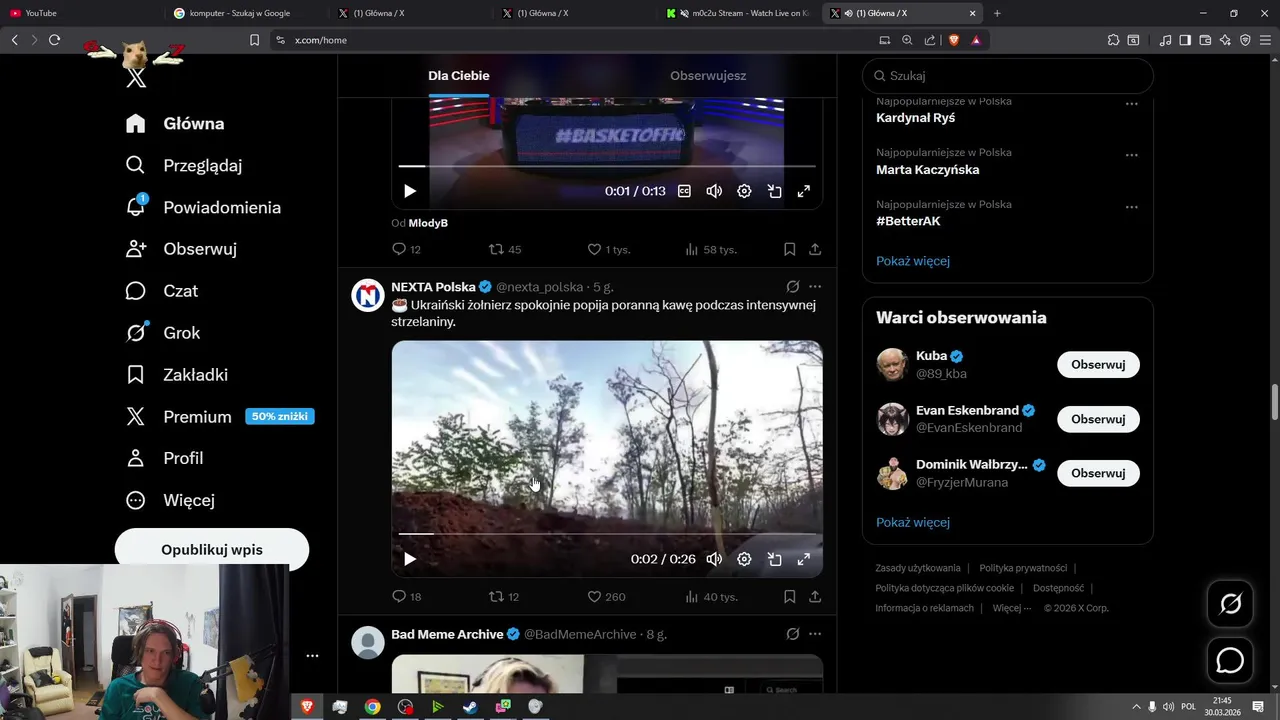
Task: Open more options for the Marta Kaczyńska trend
Action: click(x=1132, y=156)
